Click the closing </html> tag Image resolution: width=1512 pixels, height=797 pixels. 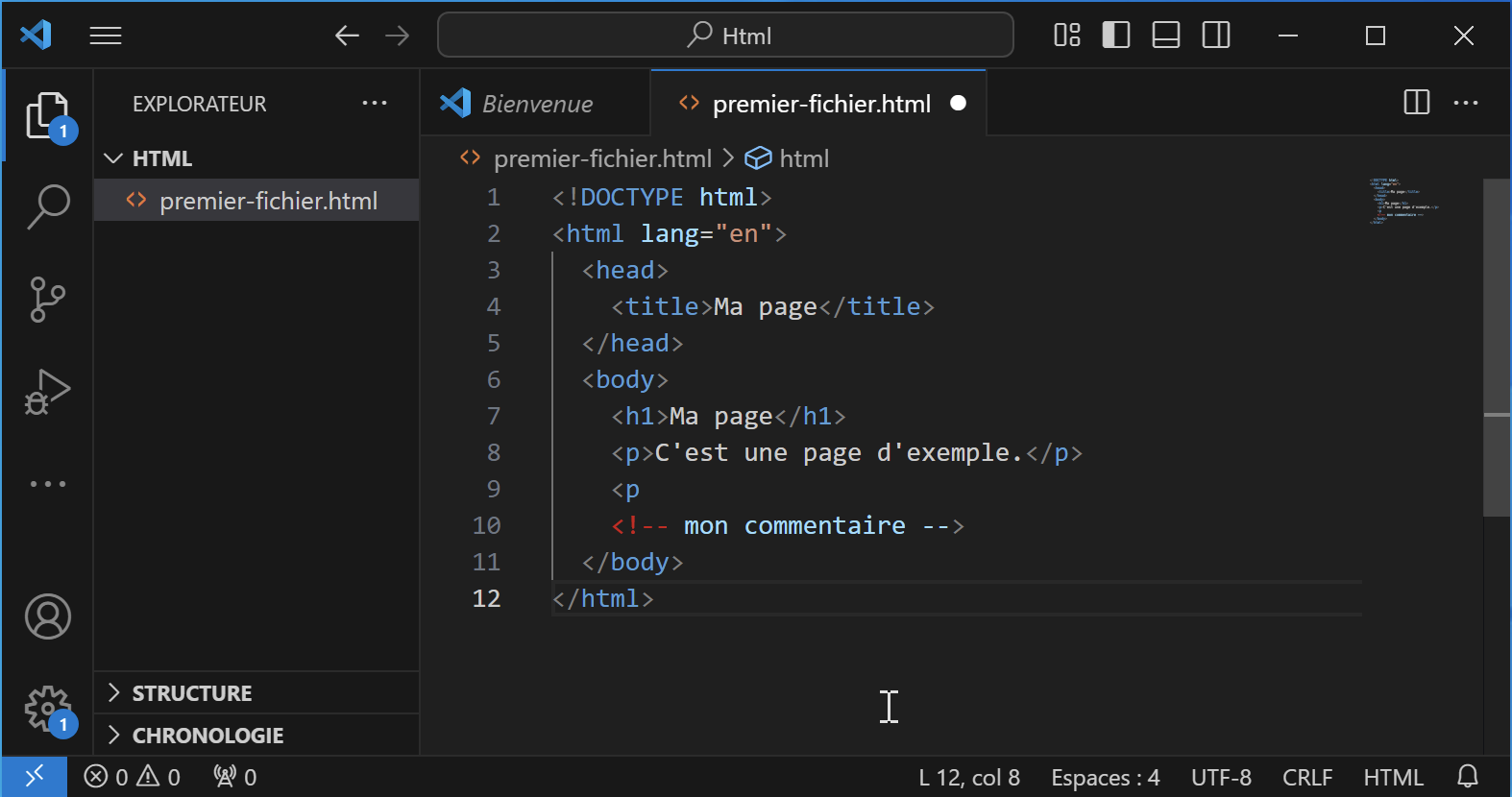click(x=603, y=598)
